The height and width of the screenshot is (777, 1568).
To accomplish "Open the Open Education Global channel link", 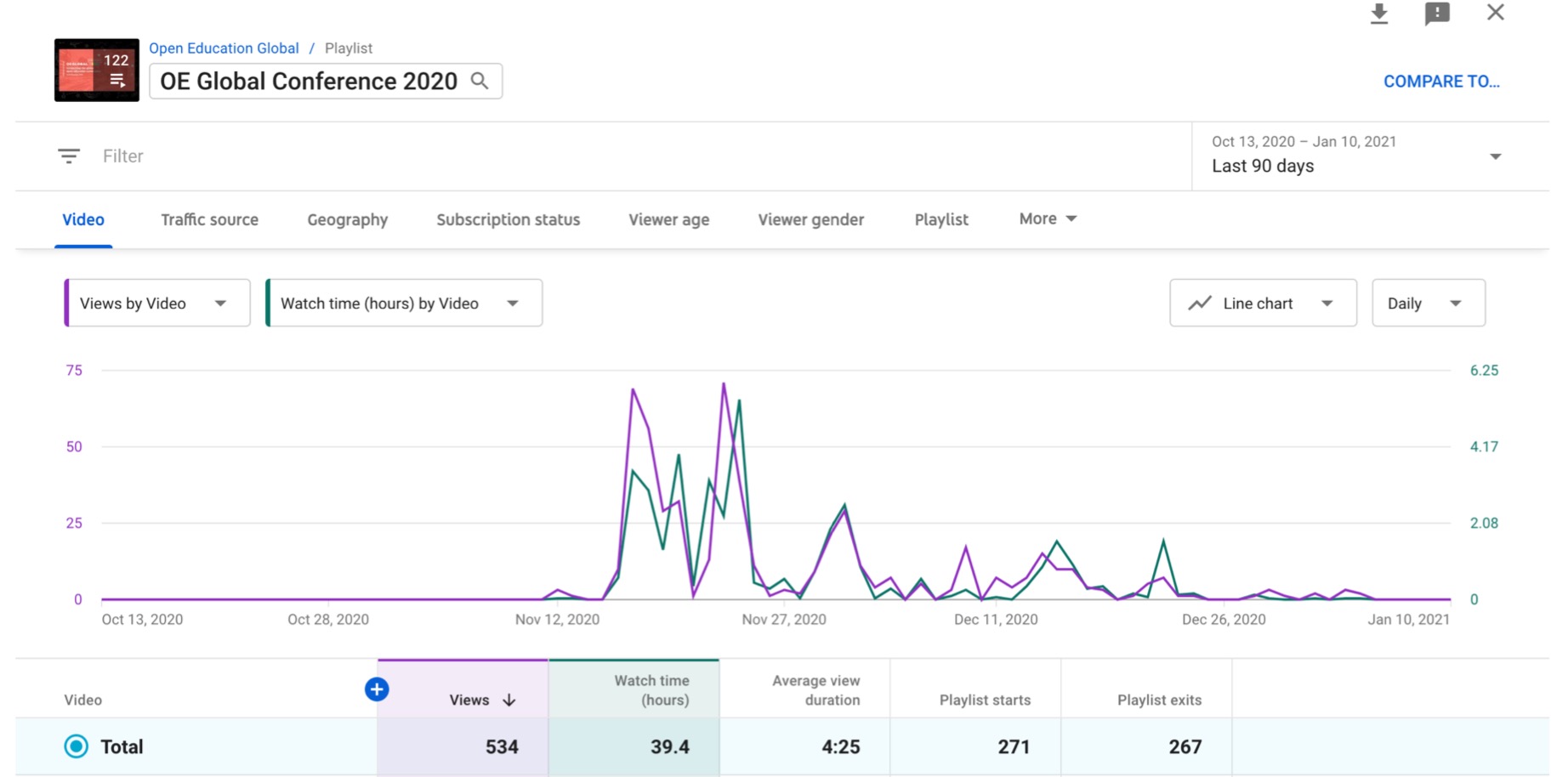I will click(x=224, y=48).
